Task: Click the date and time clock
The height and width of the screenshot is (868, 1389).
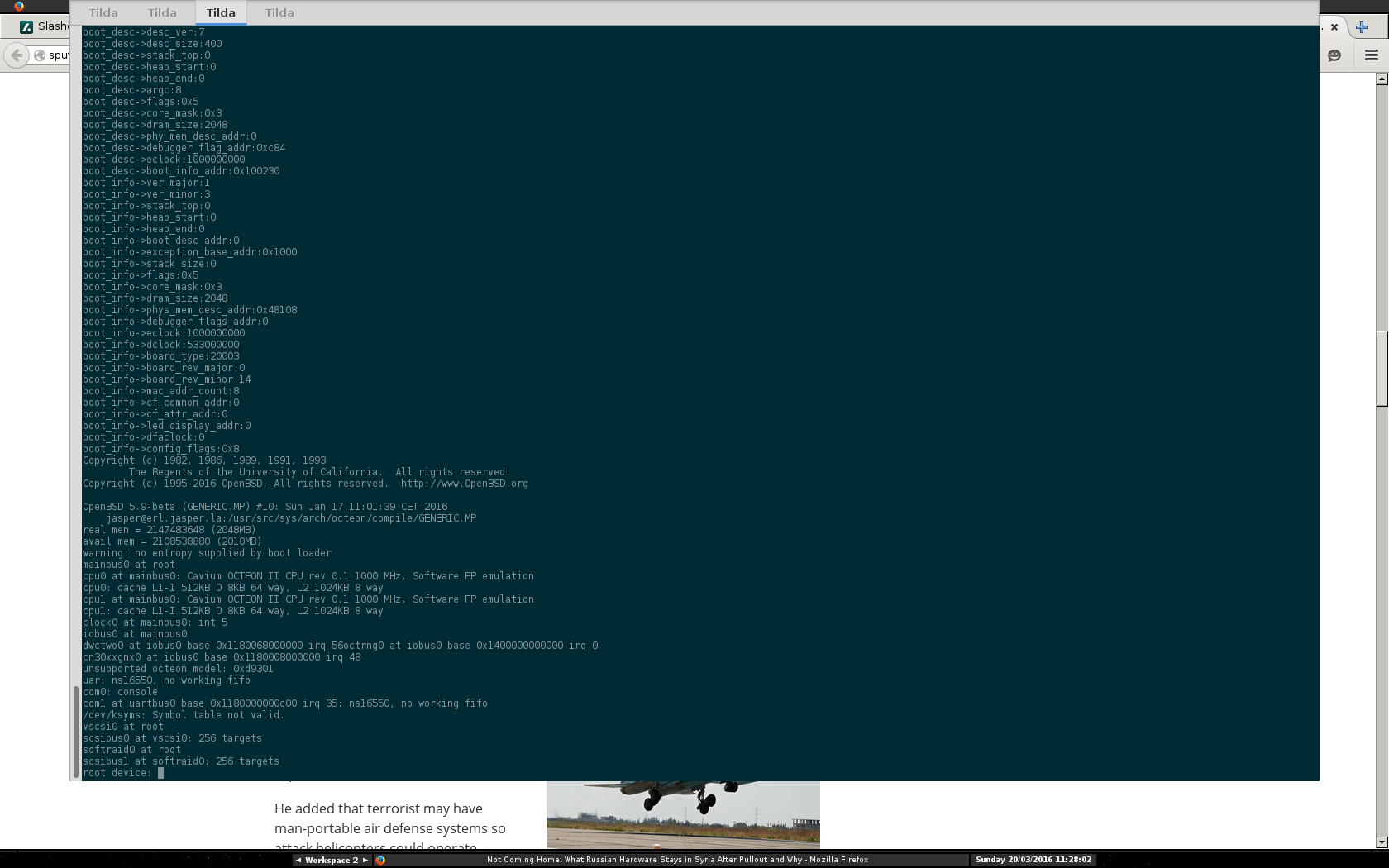Action: pyautogui.click(x=1033, y=860)
